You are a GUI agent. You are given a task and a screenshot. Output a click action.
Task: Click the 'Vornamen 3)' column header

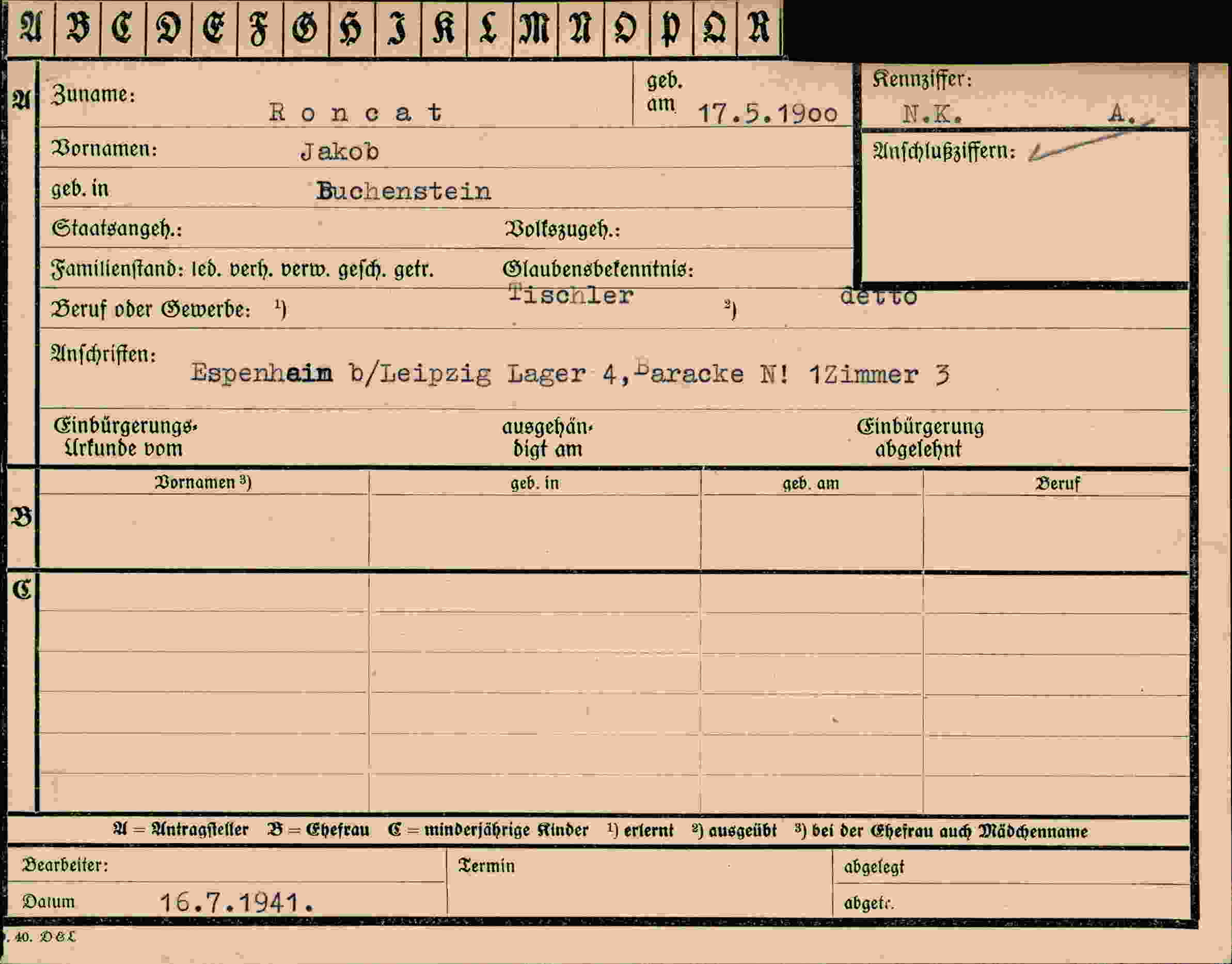(x=203, y=482)
